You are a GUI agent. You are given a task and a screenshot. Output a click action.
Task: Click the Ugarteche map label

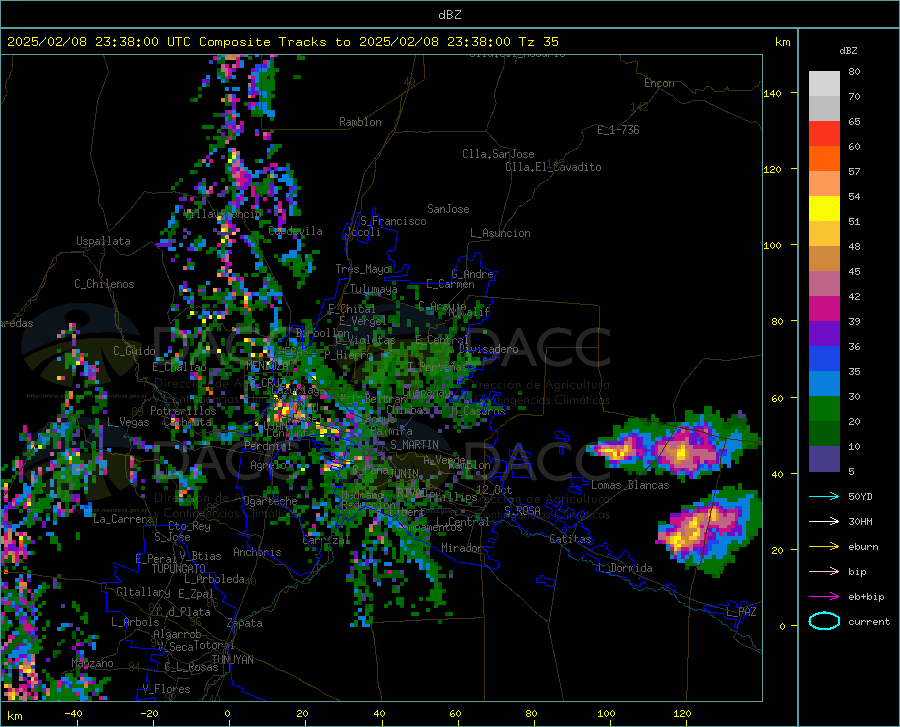click(270, 501)
